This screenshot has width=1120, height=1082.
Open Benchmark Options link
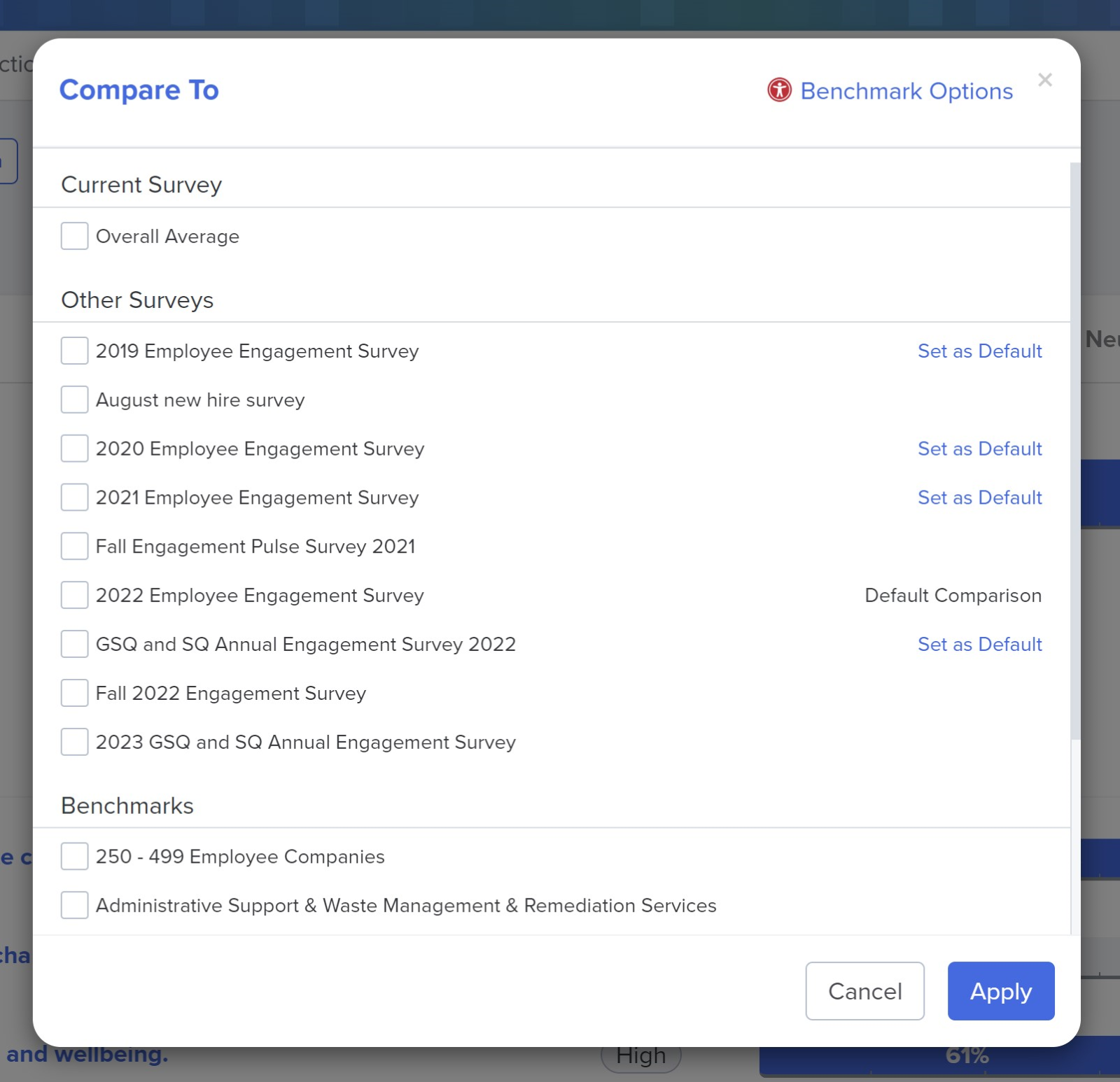coord(906,91)
